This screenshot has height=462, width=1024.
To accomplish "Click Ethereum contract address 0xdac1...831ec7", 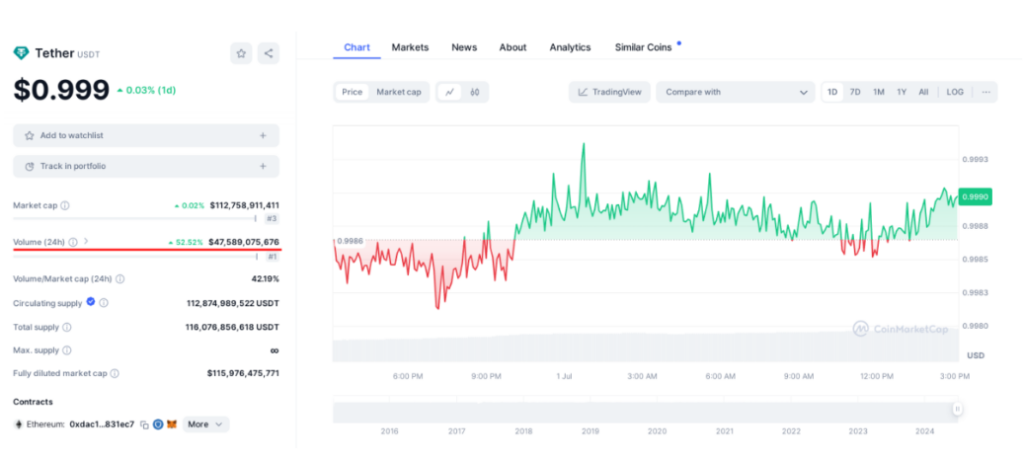I will pos(102,425).
